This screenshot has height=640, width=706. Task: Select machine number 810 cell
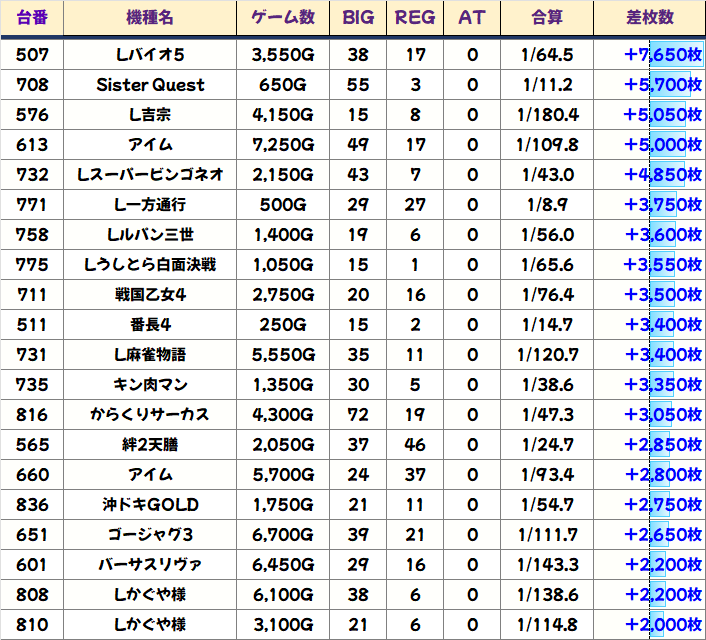pyautogui.click(x=32, y=625)
